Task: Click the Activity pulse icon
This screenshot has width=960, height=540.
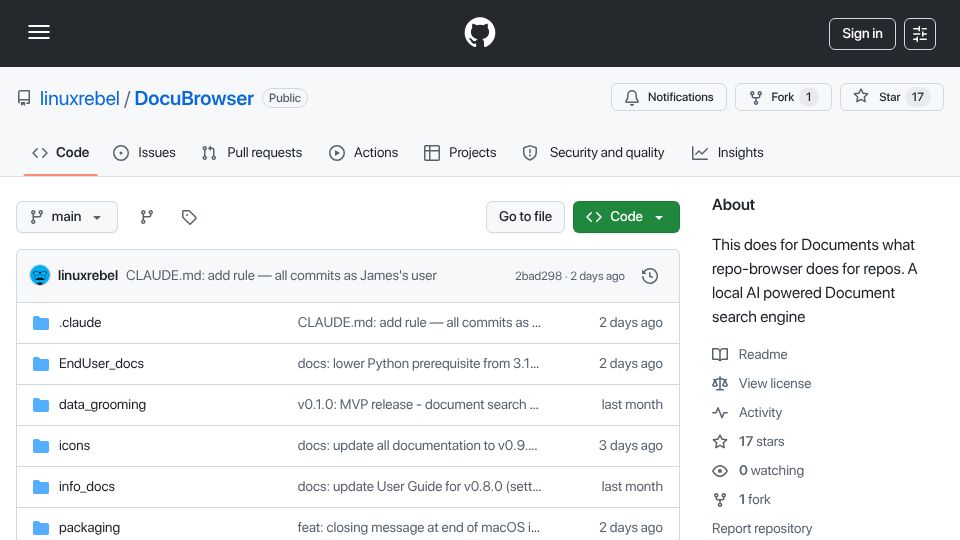Action: (x=720, y=413)
